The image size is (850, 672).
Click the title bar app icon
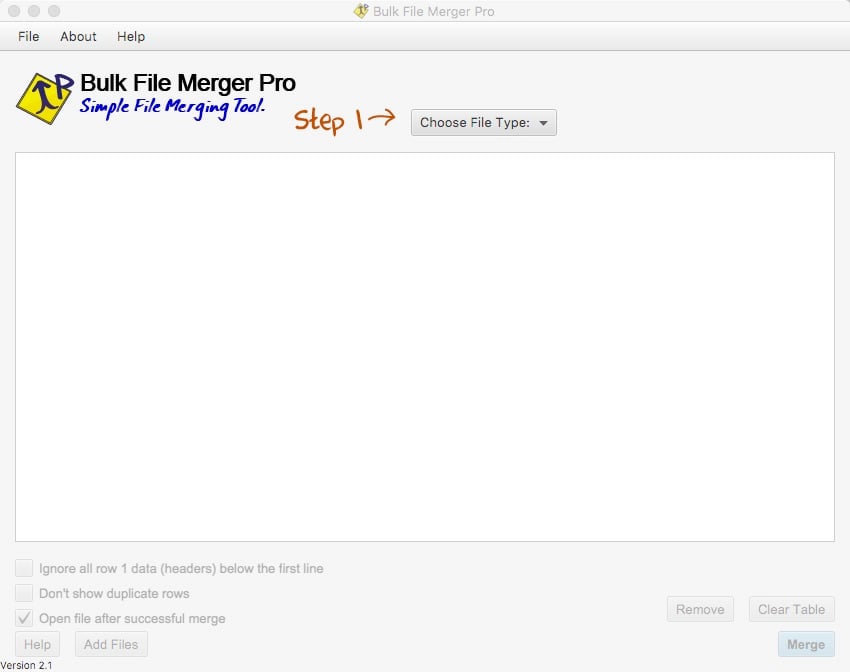click(361, 11)
